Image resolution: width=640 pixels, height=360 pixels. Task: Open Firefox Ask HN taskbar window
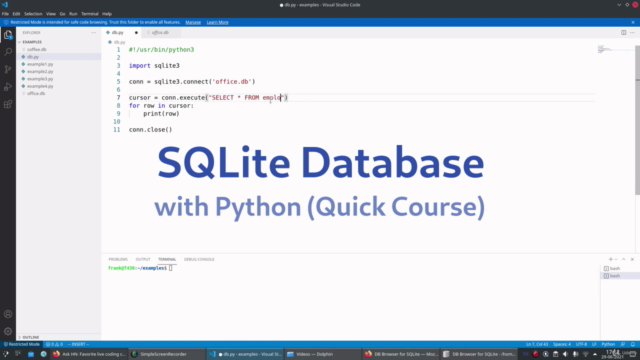click(x=89, y=354)
